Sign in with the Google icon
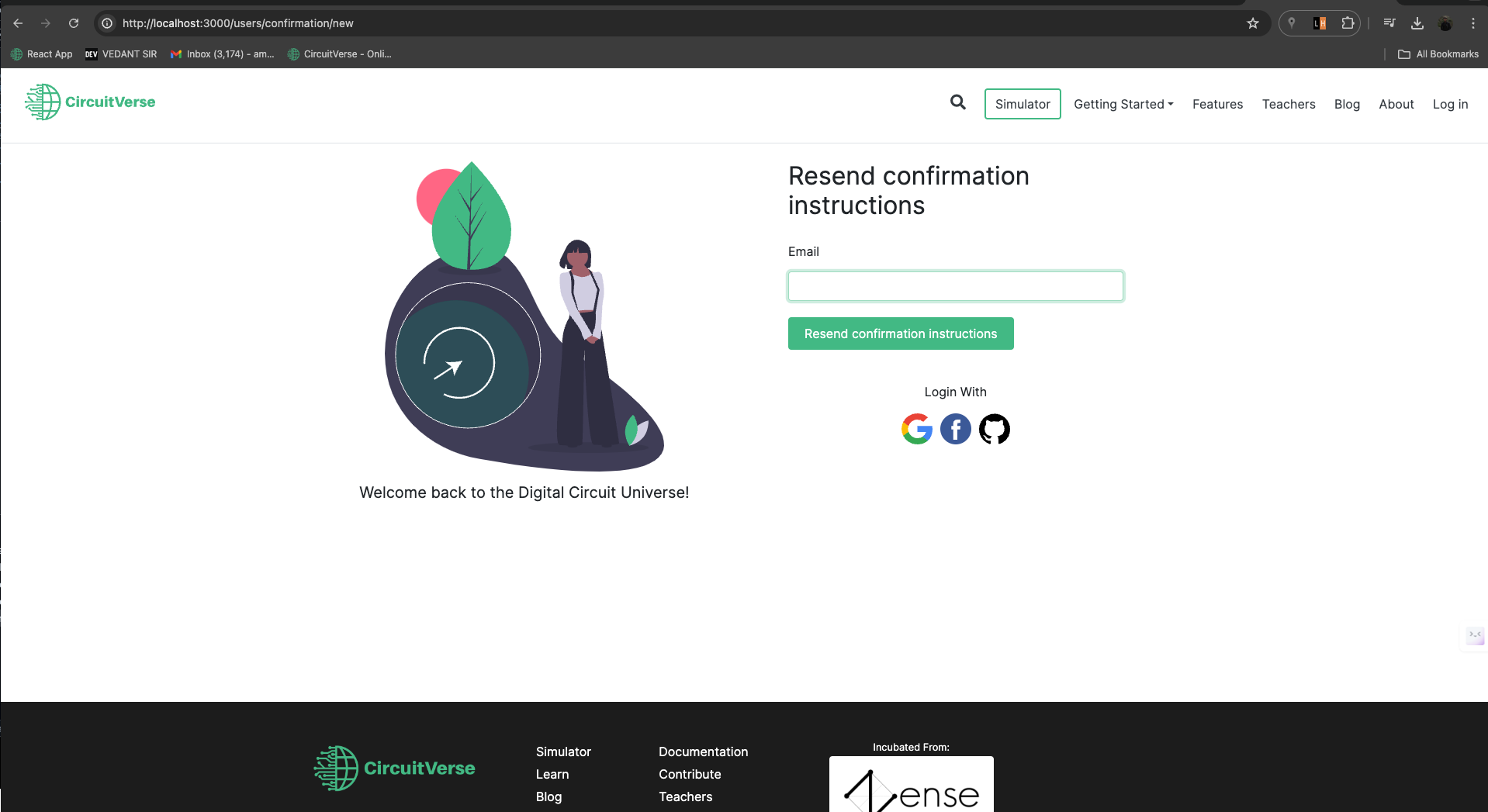 (916, 429)
